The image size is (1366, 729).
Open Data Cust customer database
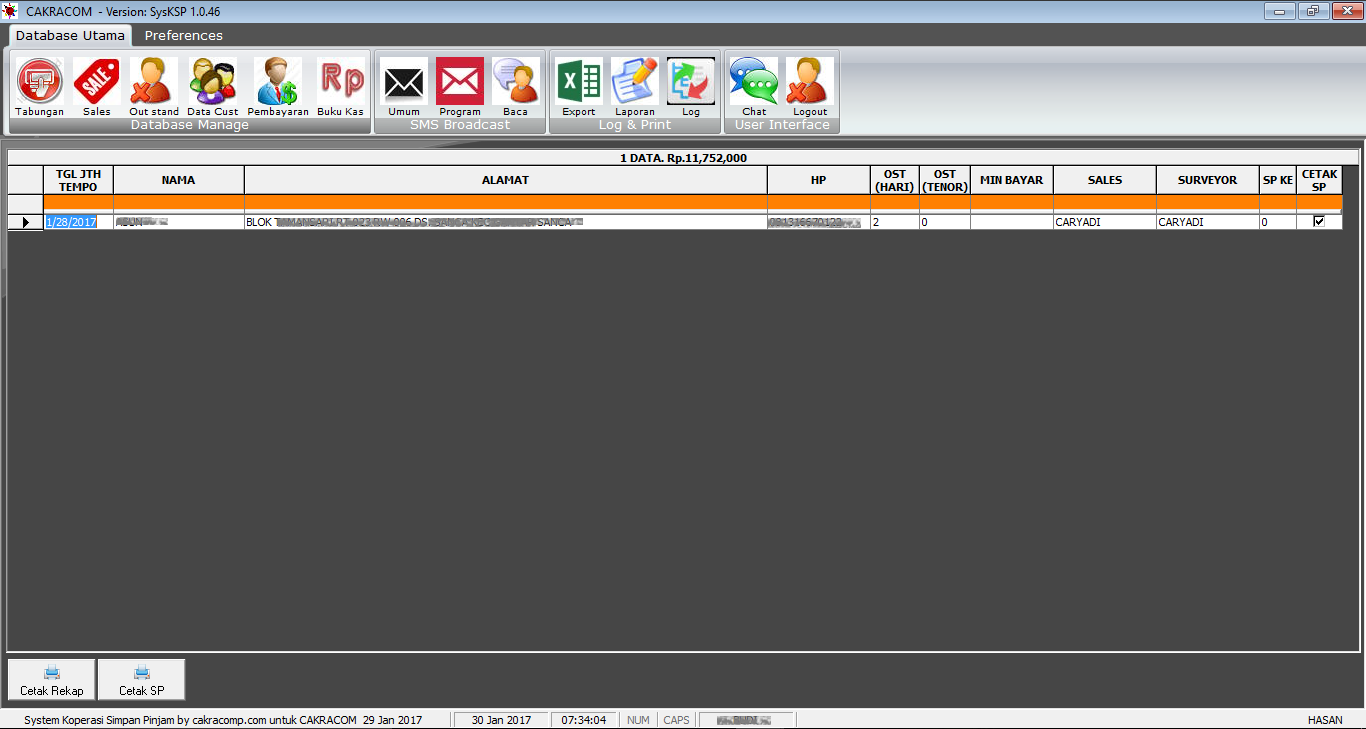[x=213, y=82]
